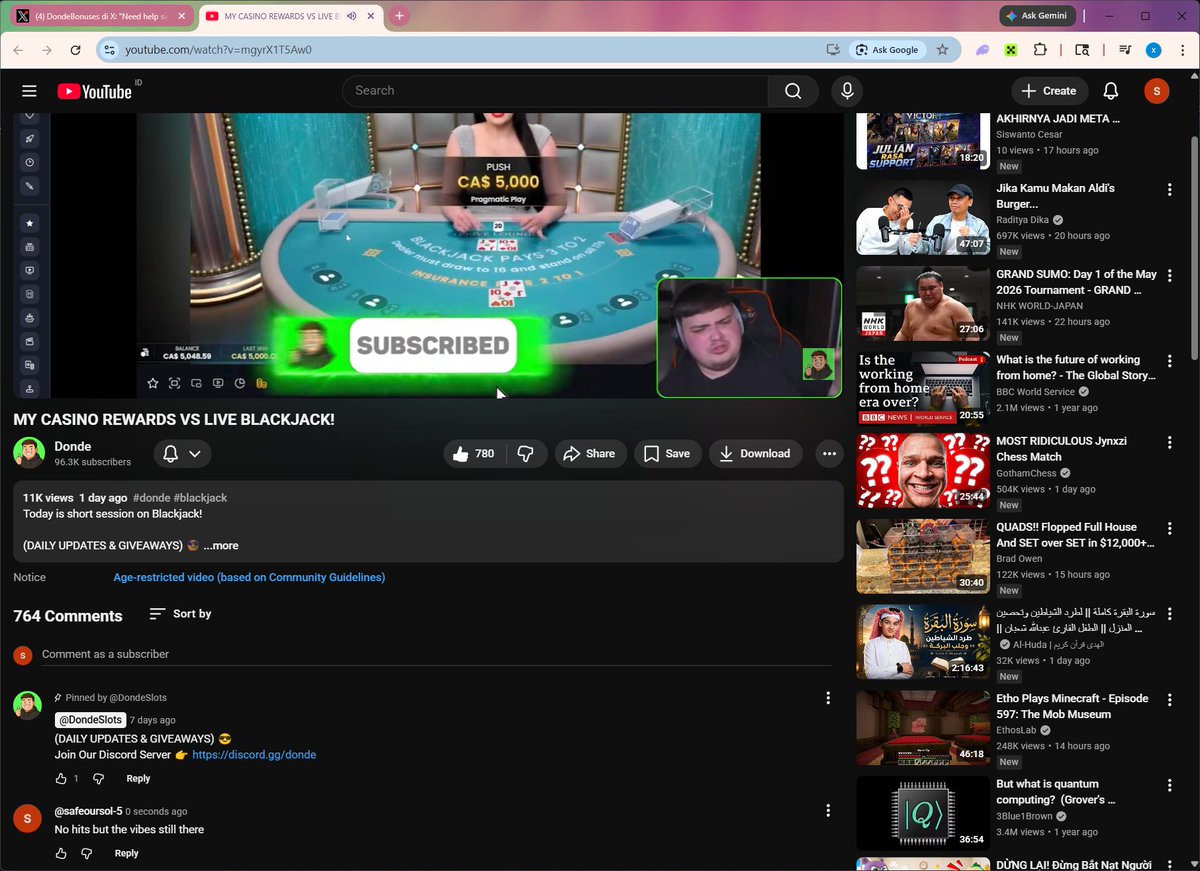1200x871 pixels.
Task: Click Ask Gemini button
Action: point(1037,16)
